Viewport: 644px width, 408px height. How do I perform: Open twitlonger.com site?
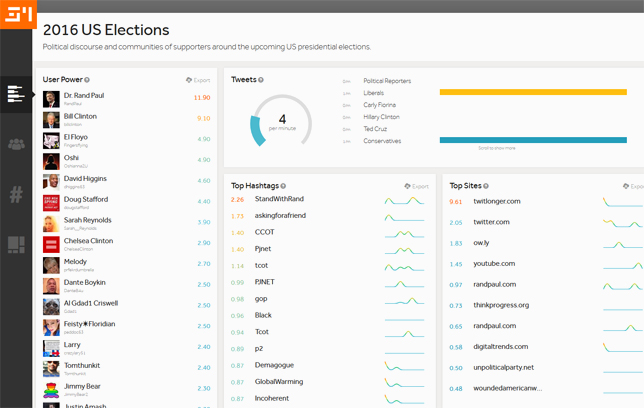(497, 201)
